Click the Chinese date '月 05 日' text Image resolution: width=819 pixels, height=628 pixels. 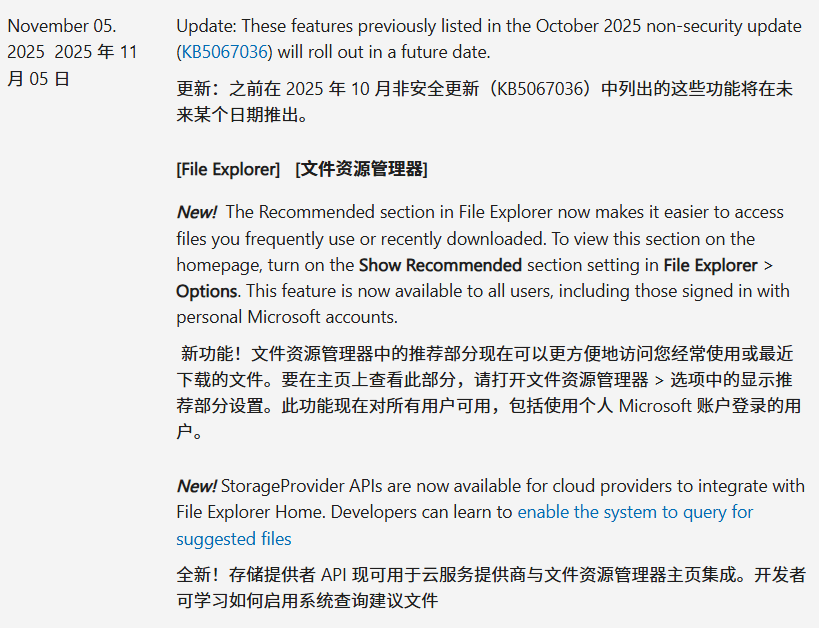(38, 78)
